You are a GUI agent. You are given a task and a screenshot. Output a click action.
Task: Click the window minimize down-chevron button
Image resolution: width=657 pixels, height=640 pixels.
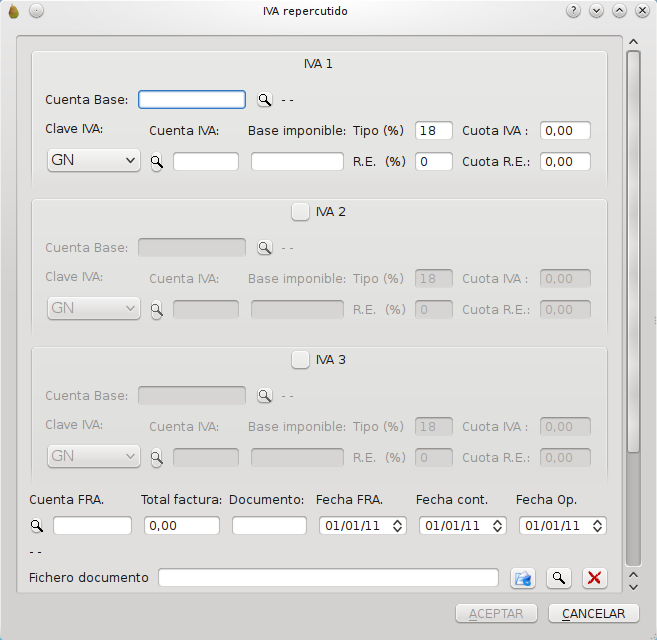pyautogui.click(x=596, y=10)
